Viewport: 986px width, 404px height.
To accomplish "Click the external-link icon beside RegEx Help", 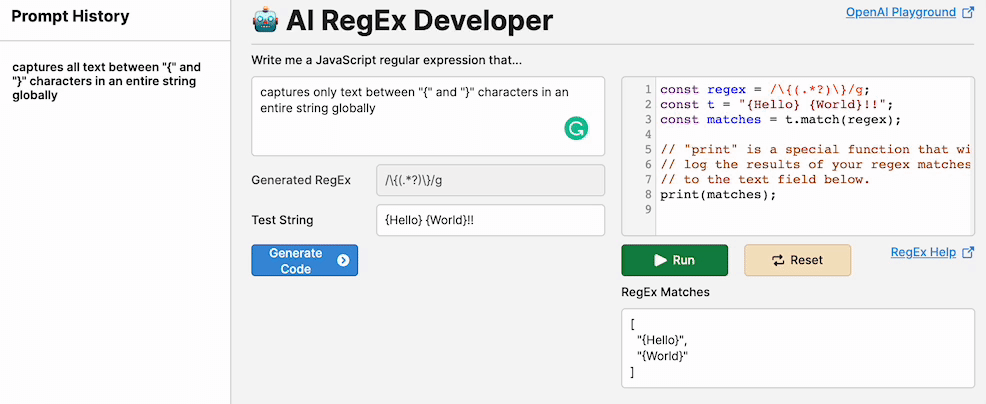I will pyautogui.click(x=967, y=253).
